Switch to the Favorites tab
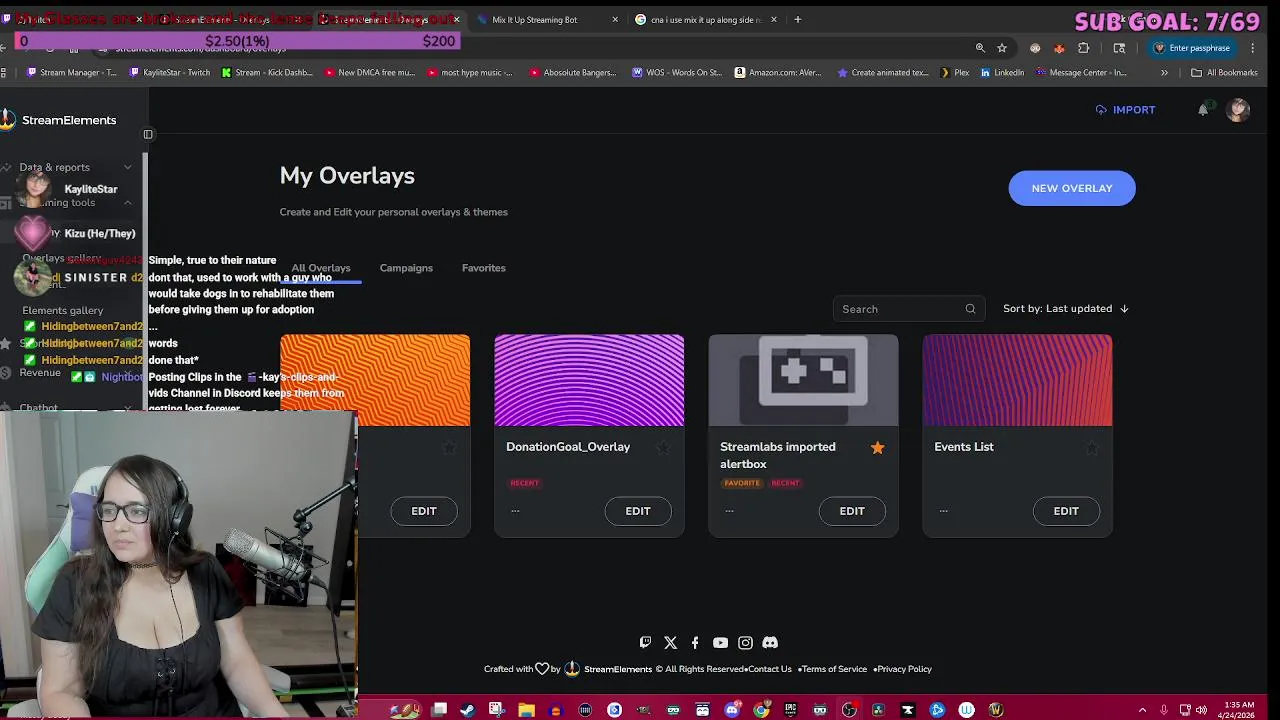1280x720 pixels. click(x=484, y=268)
